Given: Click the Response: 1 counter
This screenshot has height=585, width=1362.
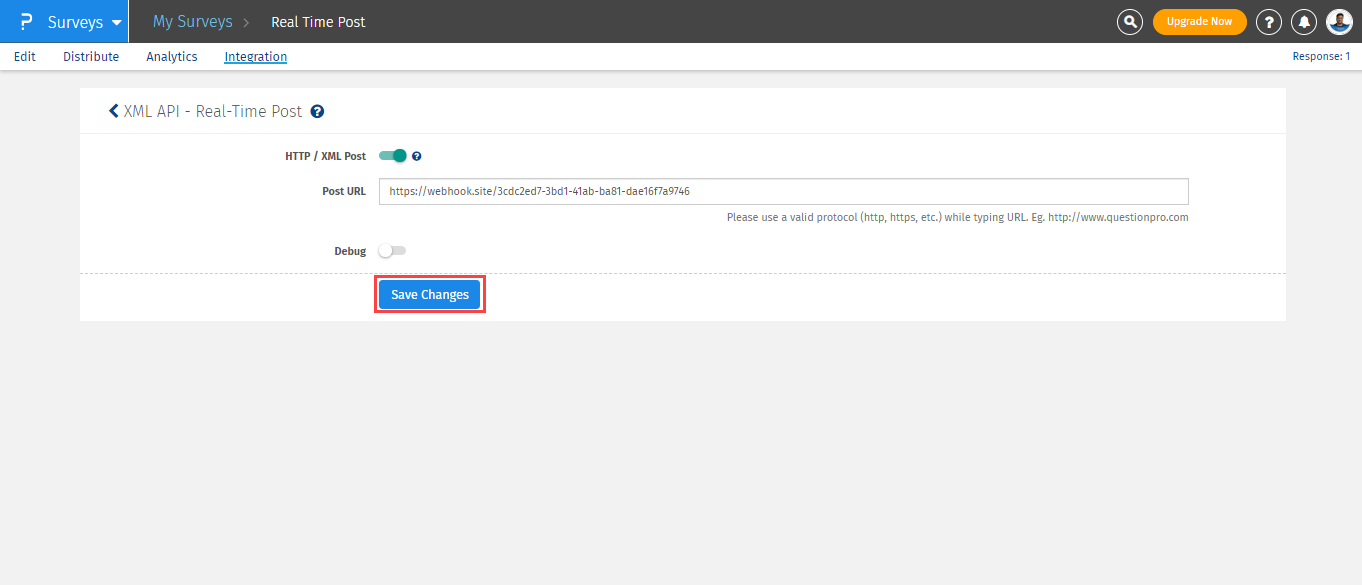Looking at the screenshot, I should 1321,57.
